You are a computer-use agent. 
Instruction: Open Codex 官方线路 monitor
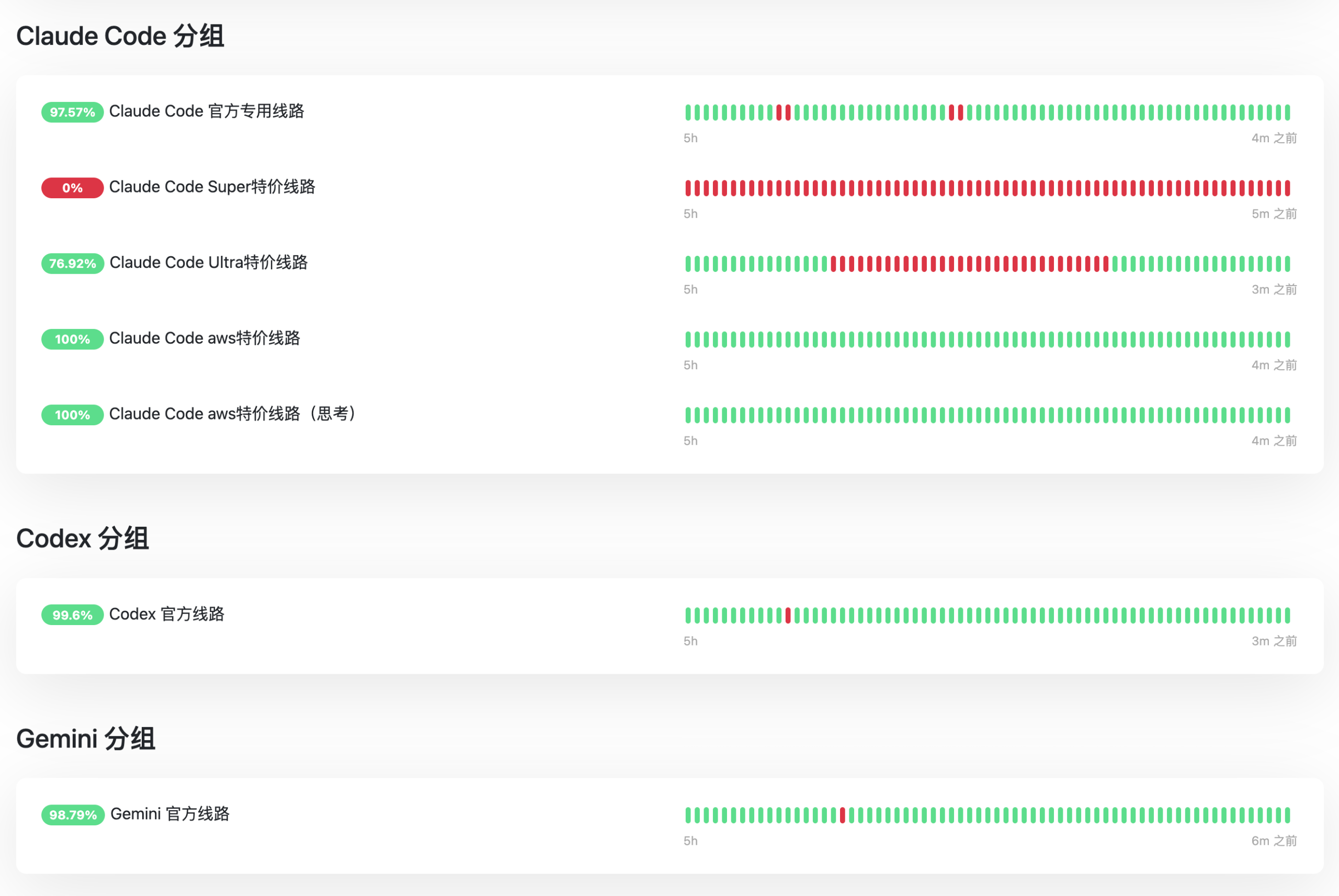tap(167, 614)
